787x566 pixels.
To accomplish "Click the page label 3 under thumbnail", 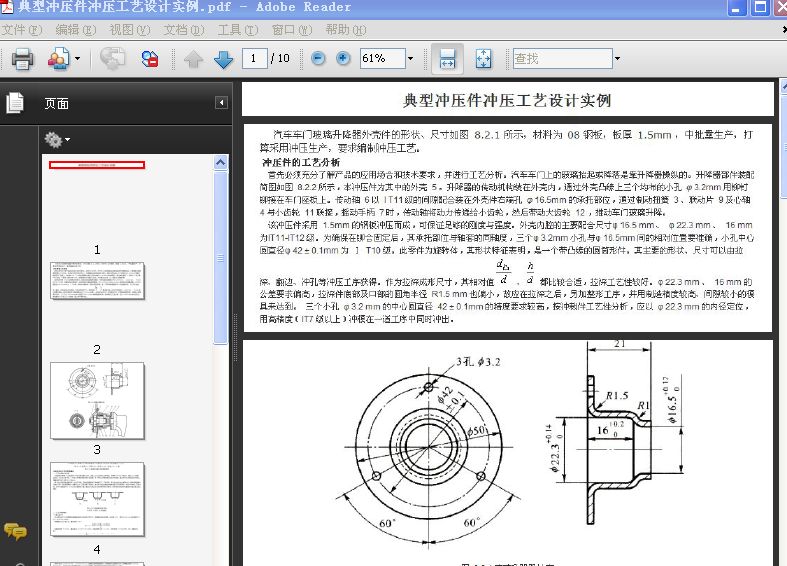I will 97,450.
